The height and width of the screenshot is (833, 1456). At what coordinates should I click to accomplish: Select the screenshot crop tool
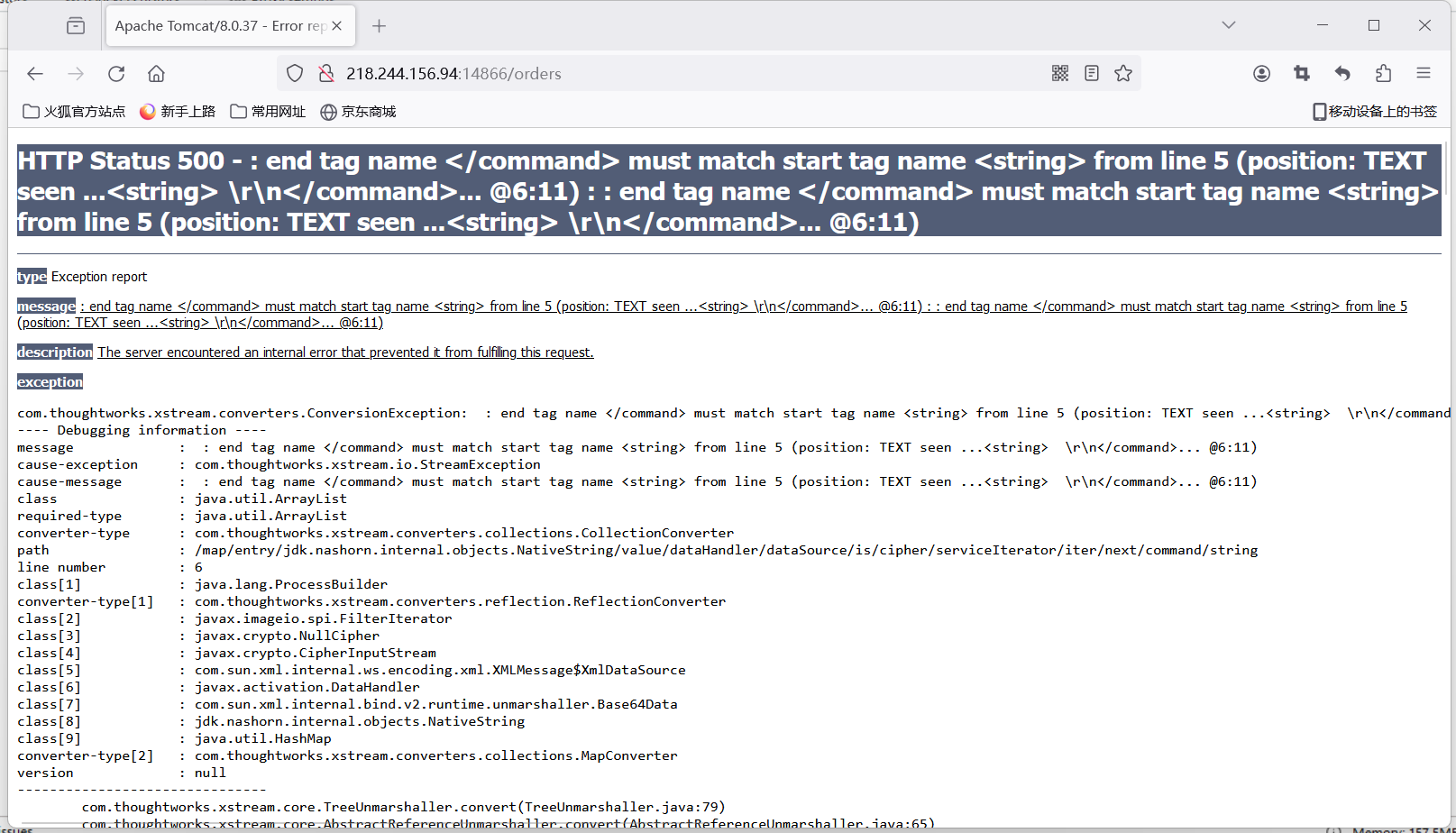click(1302, 74)
